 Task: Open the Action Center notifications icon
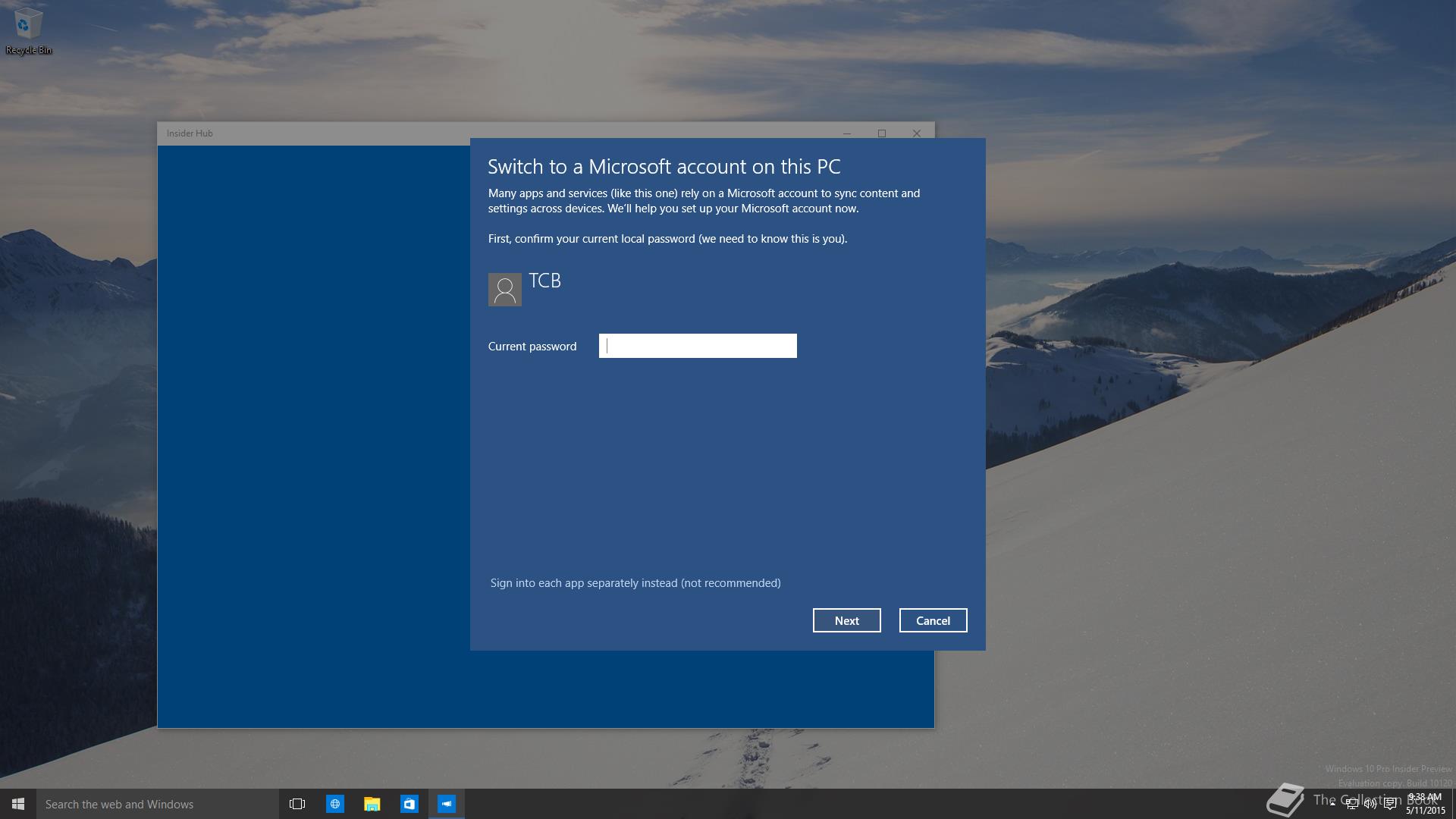pyautogui.click(x=1389, y=804)
